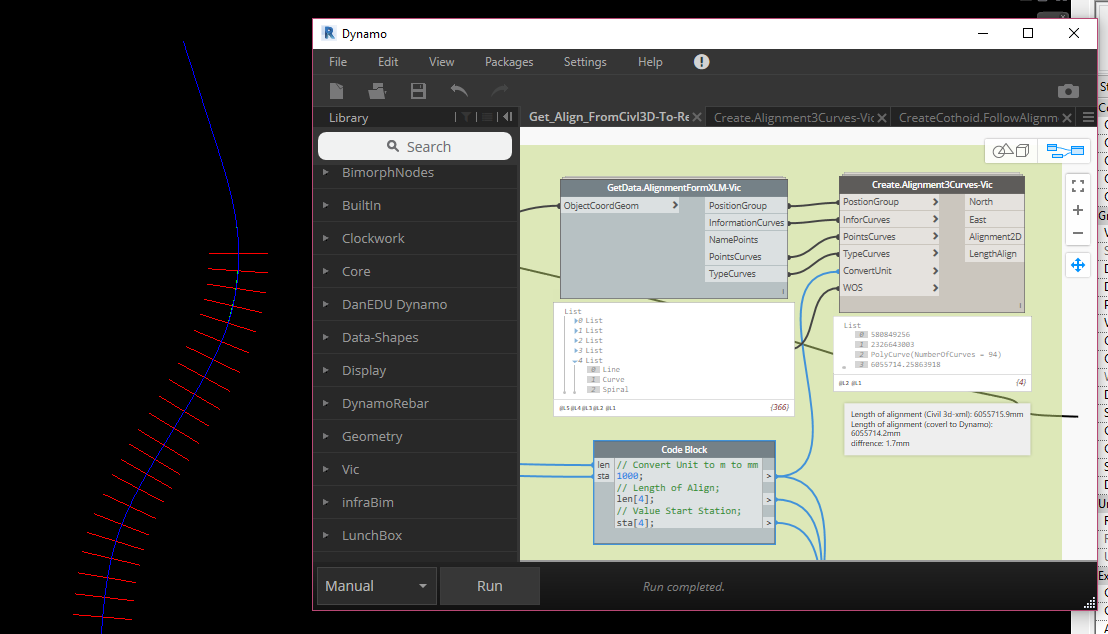Click the 'Spiral' entry in list preview
This screenshot has height=634, width=1108.
615,389
